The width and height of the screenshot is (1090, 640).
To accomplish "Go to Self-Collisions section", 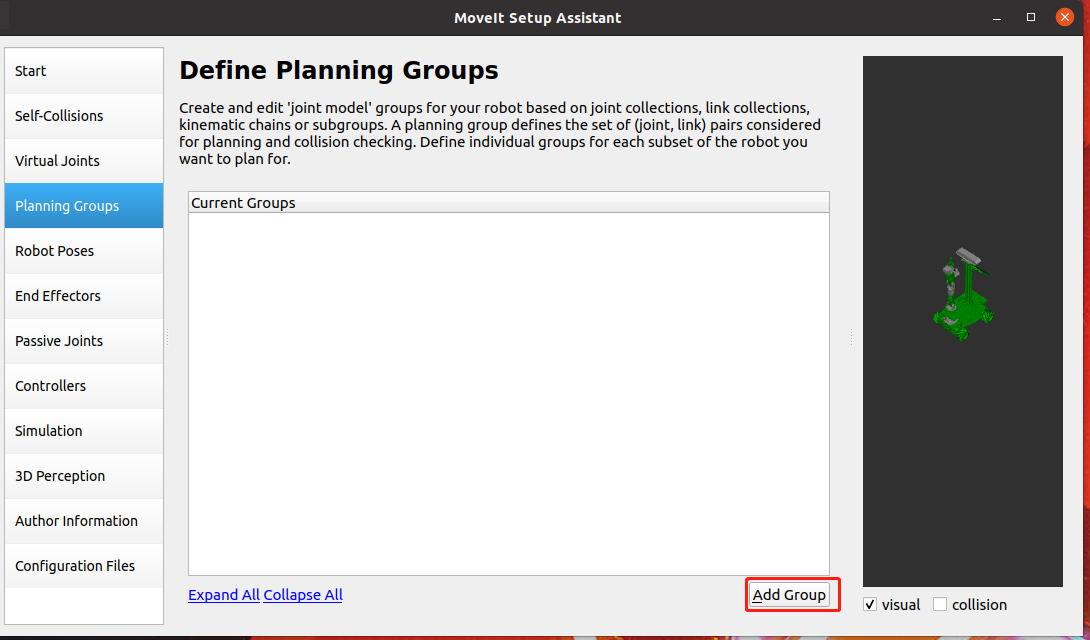I will [84, 116].
